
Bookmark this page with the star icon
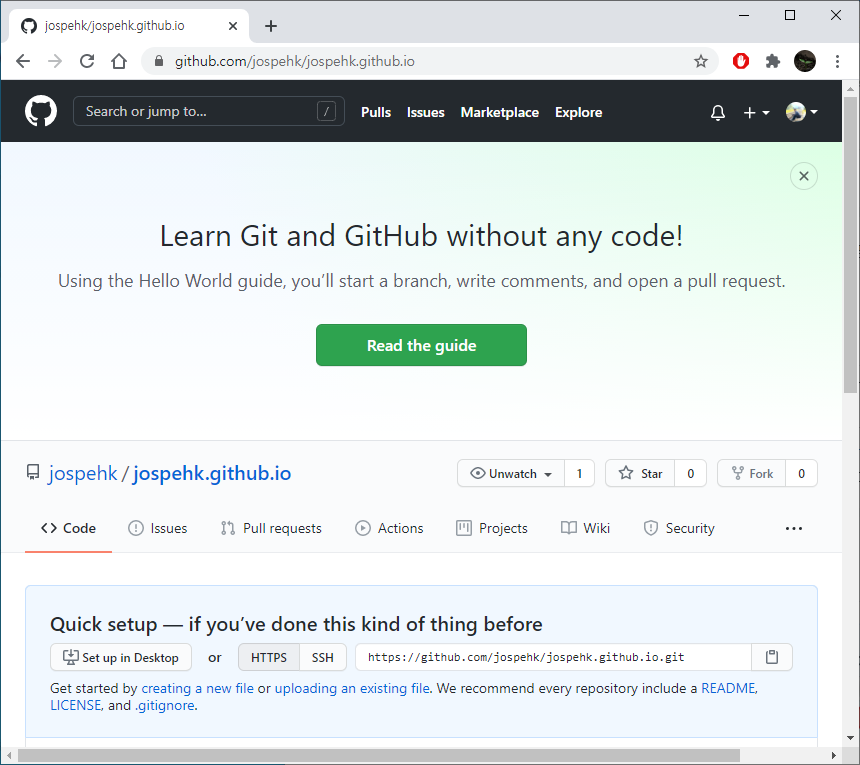tap(700, 61)
